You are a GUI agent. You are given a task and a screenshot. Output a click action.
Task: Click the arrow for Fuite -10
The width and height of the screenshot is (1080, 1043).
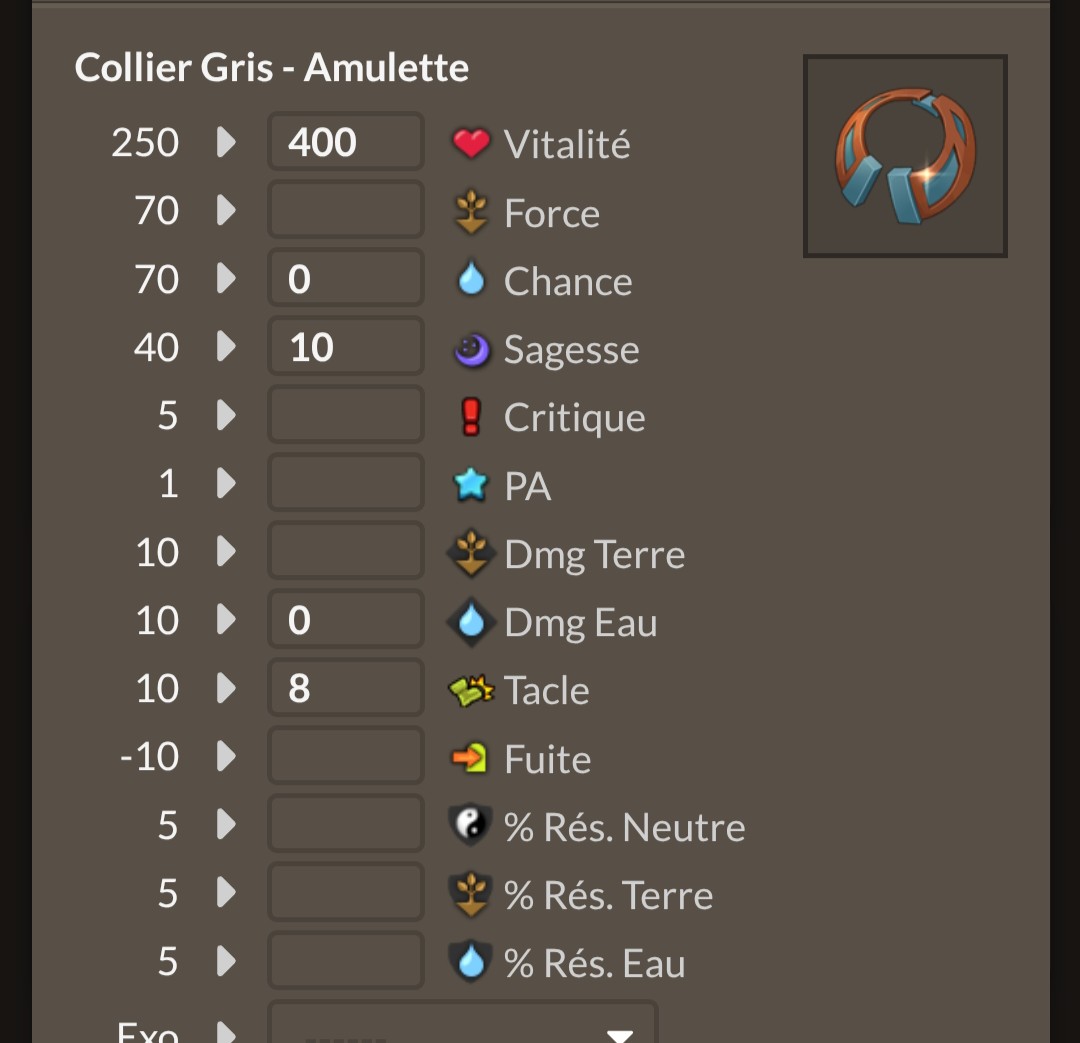[226, 756]
